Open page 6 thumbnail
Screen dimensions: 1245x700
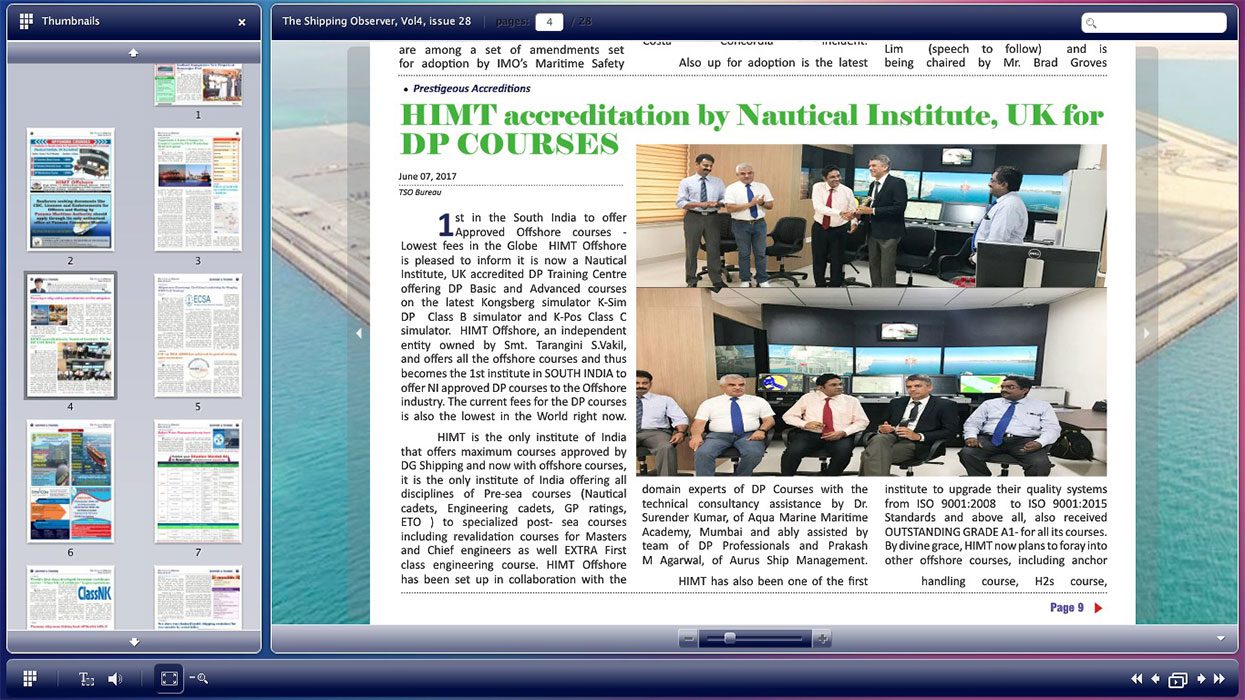(x=70, y=481)
